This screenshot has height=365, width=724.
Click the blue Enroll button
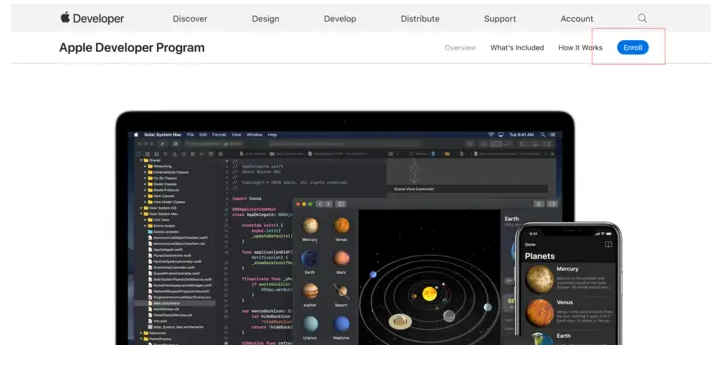(x=633, y=48)
